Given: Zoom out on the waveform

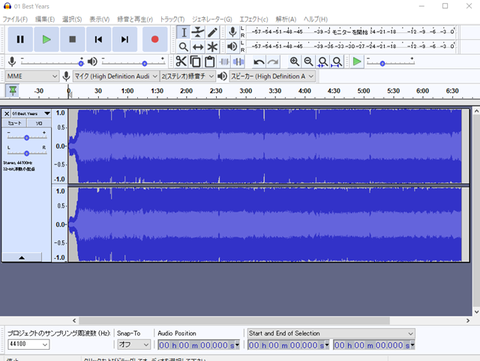Looking at the screenshot, I should click(309, 62).
